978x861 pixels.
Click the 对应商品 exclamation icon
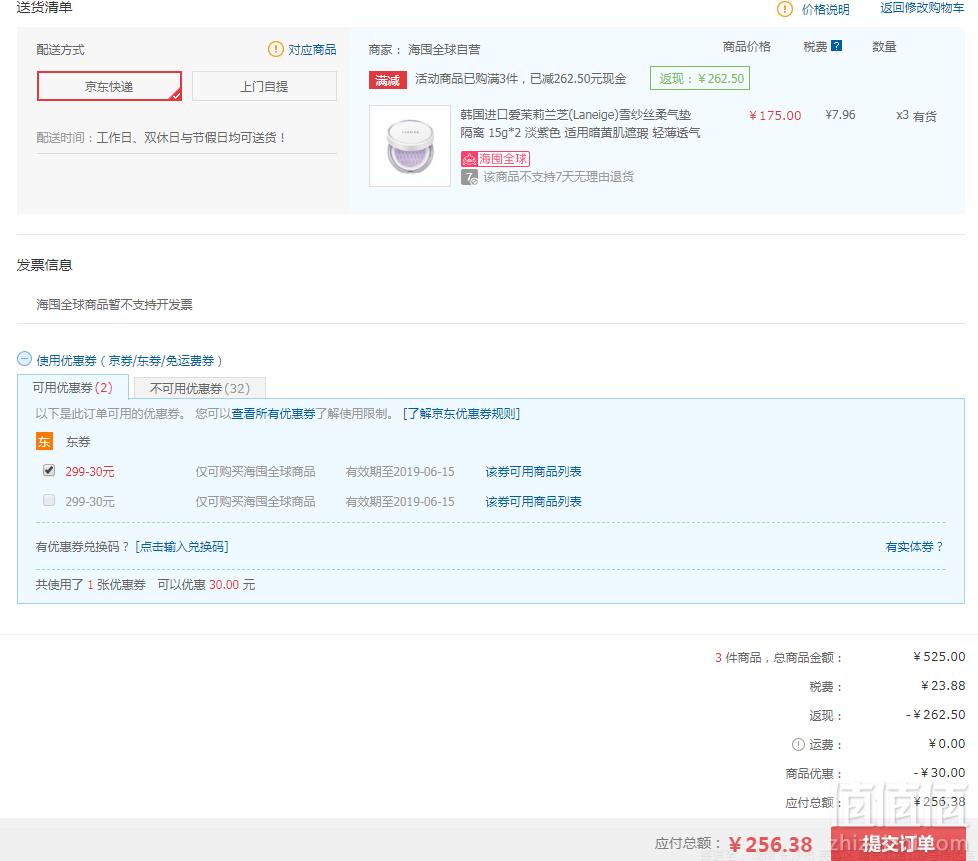coord(276,49)
